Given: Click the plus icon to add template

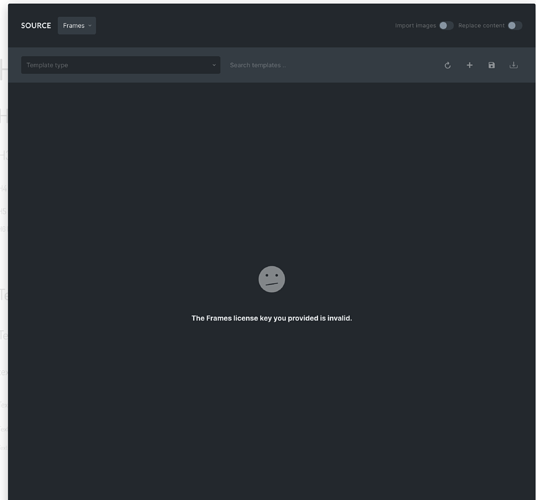Looking at the screenshot, I should 469,65.
